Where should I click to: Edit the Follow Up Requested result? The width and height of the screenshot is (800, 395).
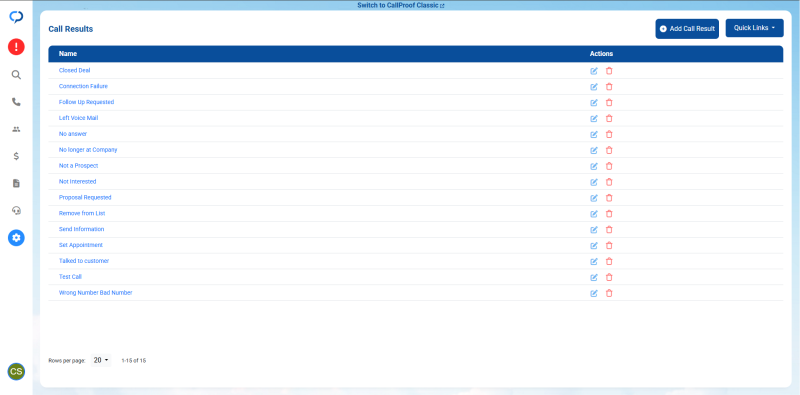(594, 103)
